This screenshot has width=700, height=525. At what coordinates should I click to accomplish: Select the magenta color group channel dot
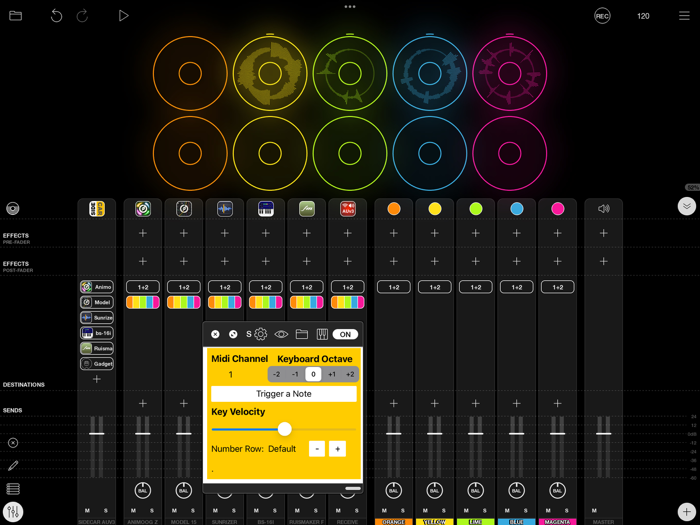pos(558,208)
